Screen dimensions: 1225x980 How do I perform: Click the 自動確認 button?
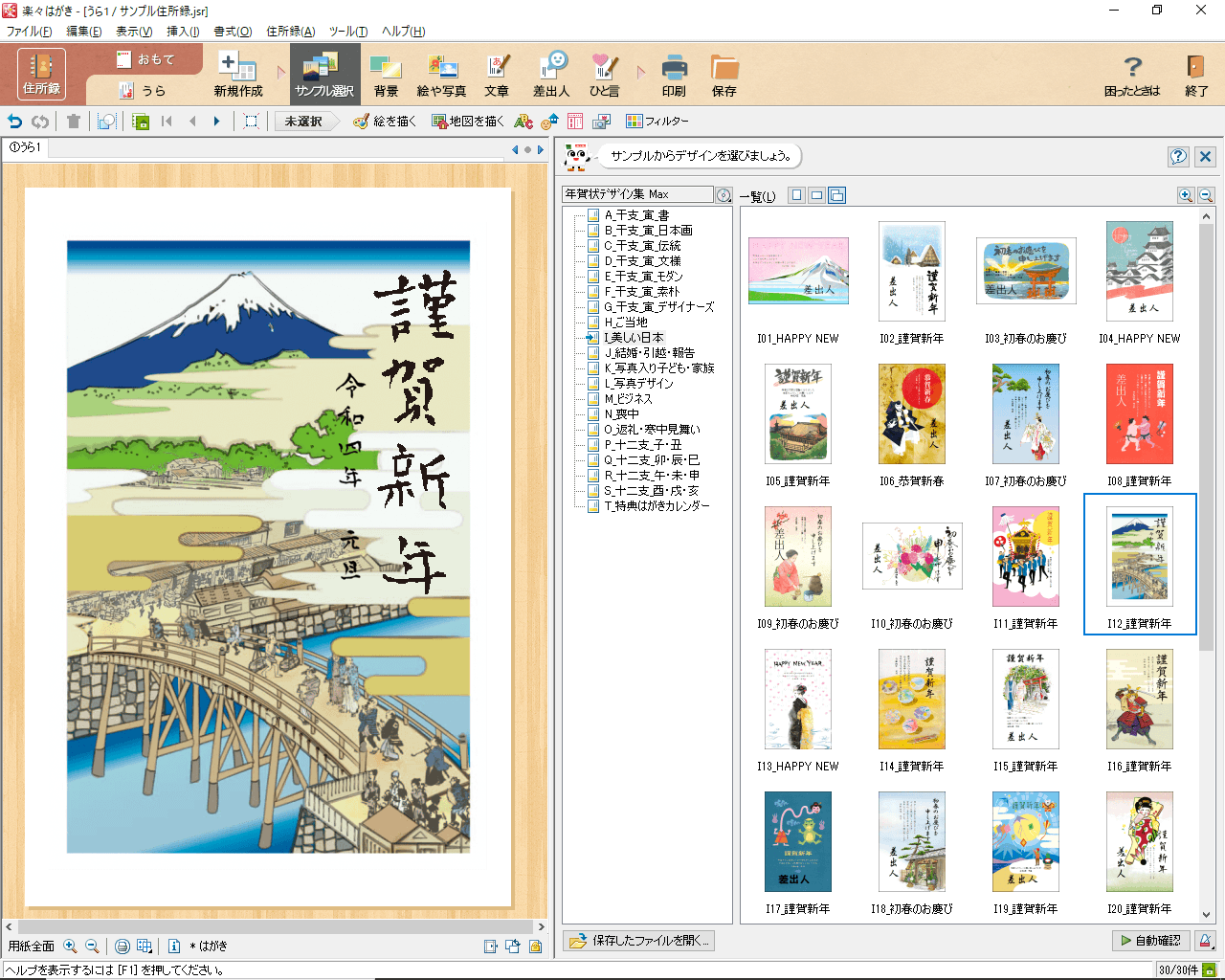pyautogui.click(x=1151, y=941)
